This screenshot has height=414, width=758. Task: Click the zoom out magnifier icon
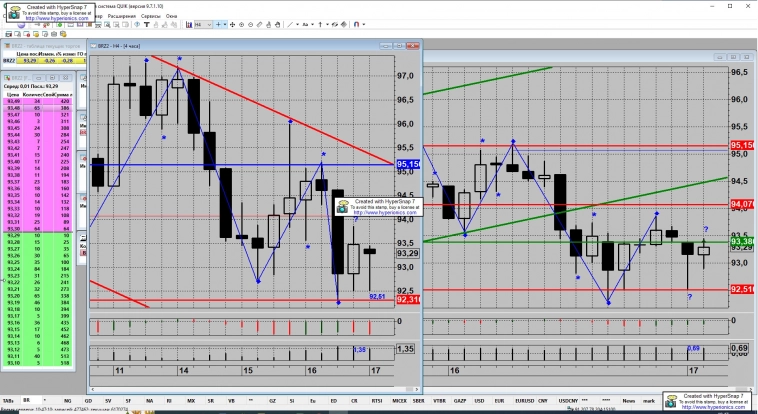coord(250,23)
